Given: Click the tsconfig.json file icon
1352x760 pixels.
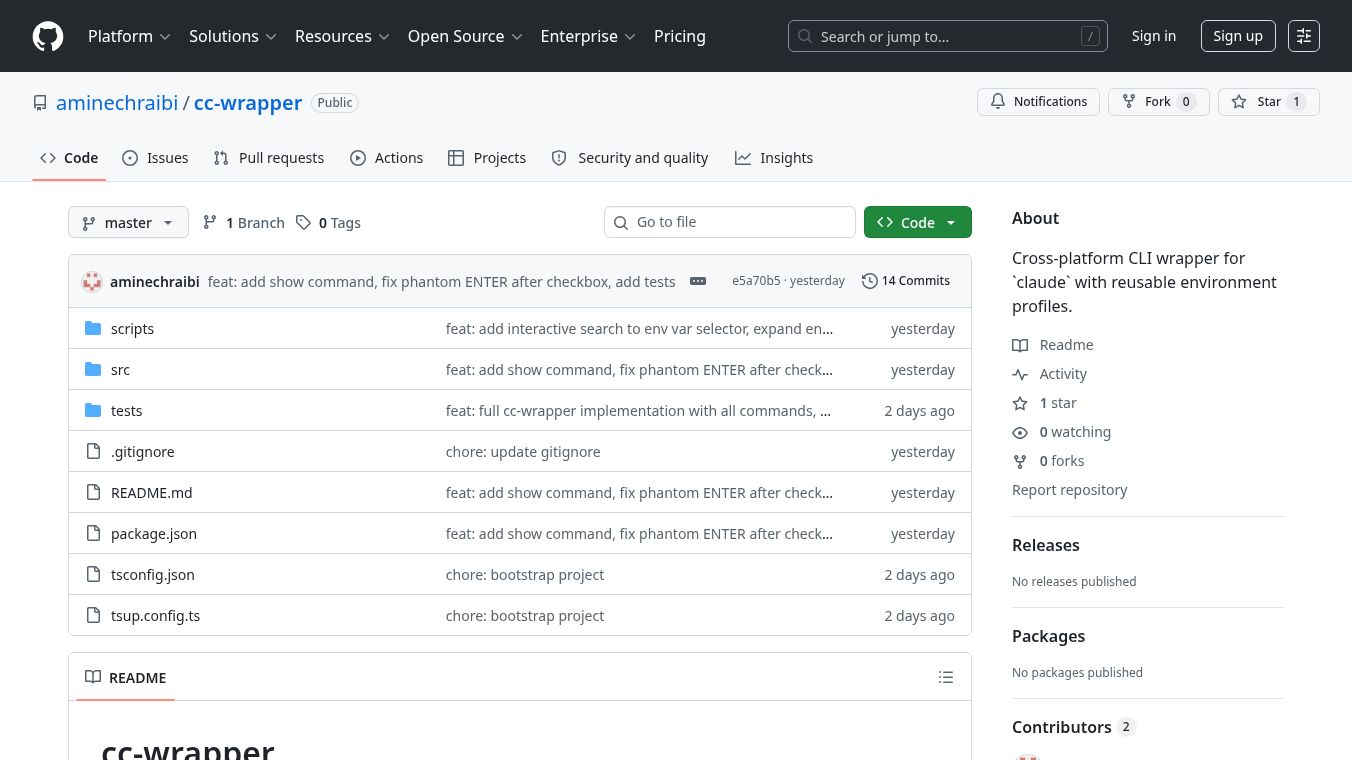Looking at the screenshot, I should [93, 575].
